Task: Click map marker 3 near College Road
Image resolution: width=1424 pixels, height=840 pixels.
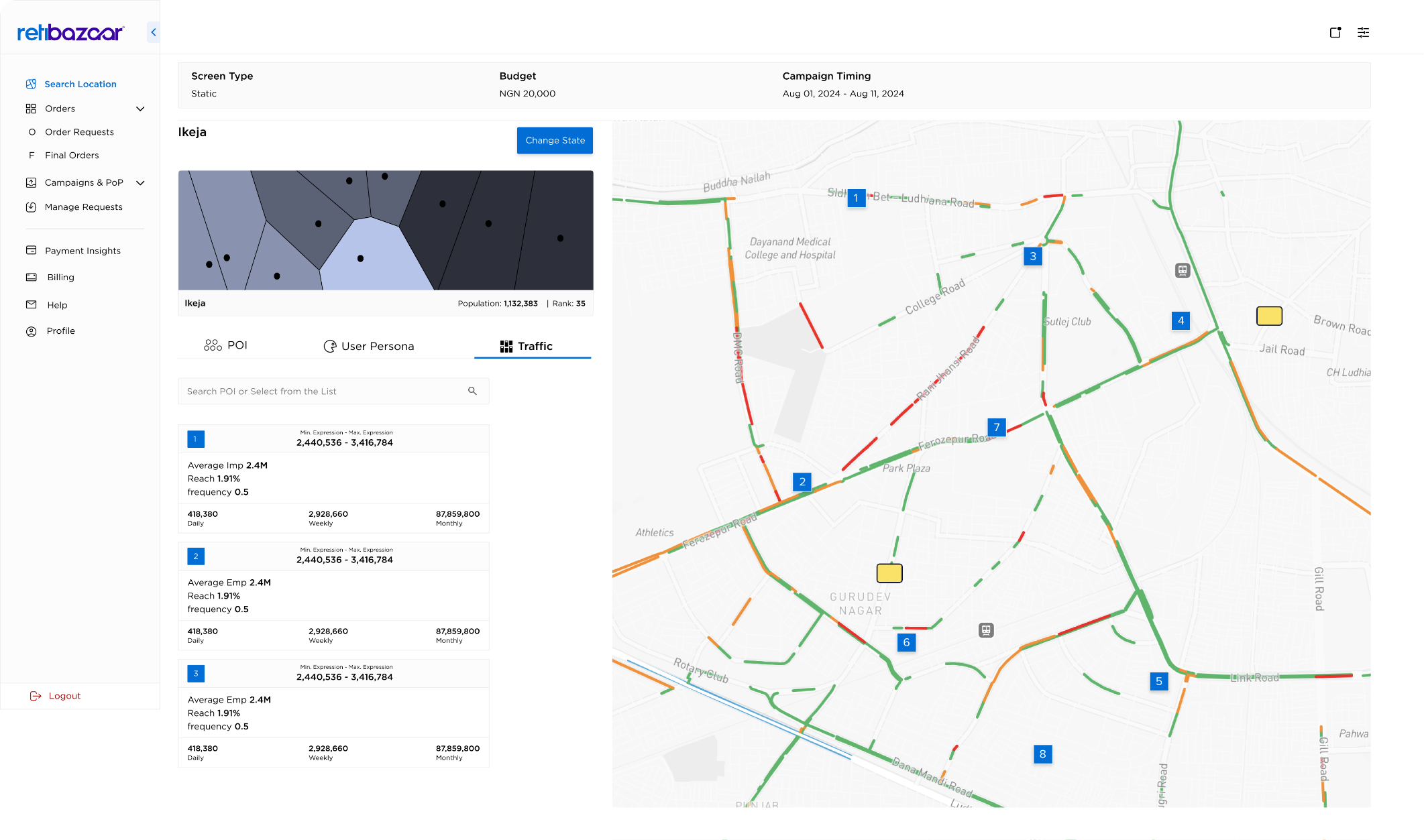Action: (1033, 256)
